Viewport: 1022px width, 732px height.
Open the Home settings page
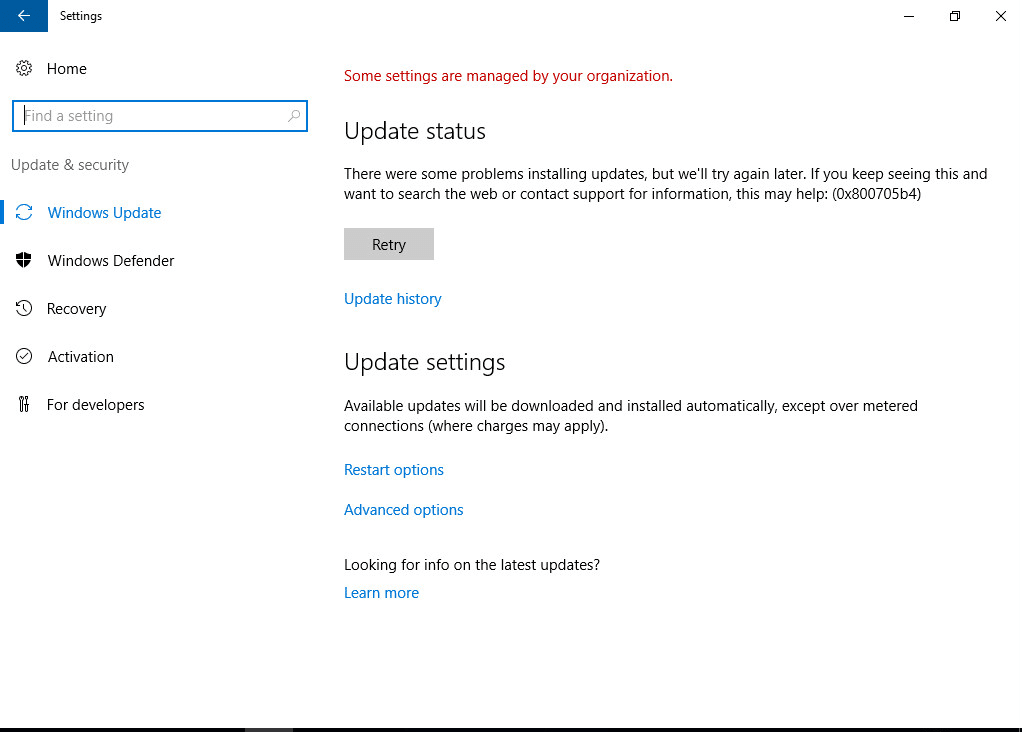pyautogui.click(x=66, y=68)
